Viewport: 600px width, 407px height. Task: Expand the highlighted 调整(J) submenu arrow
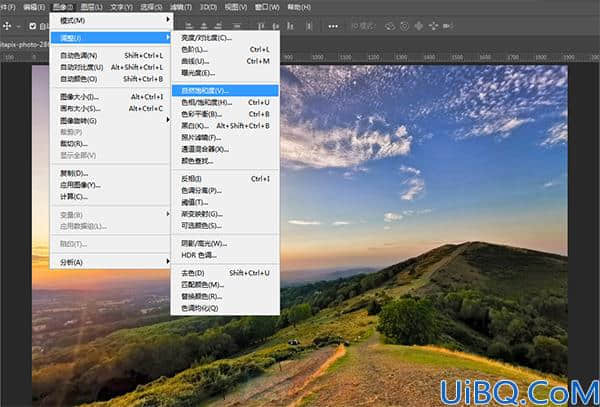168,37
